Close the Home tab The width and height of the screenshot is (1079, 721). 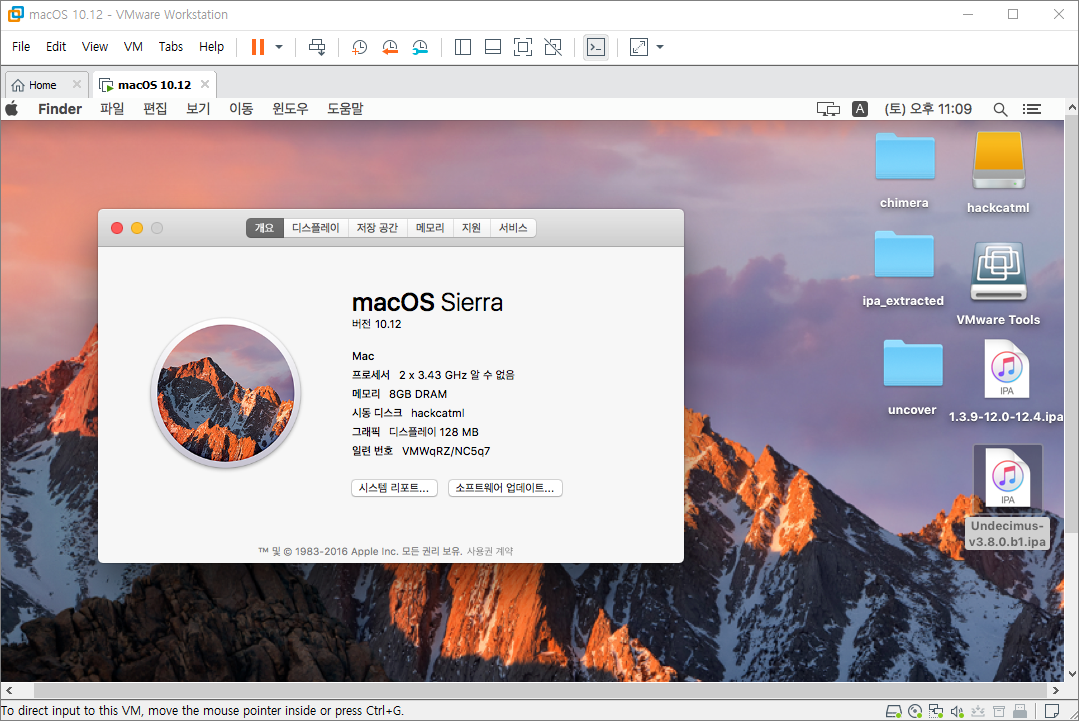point(76,84)
